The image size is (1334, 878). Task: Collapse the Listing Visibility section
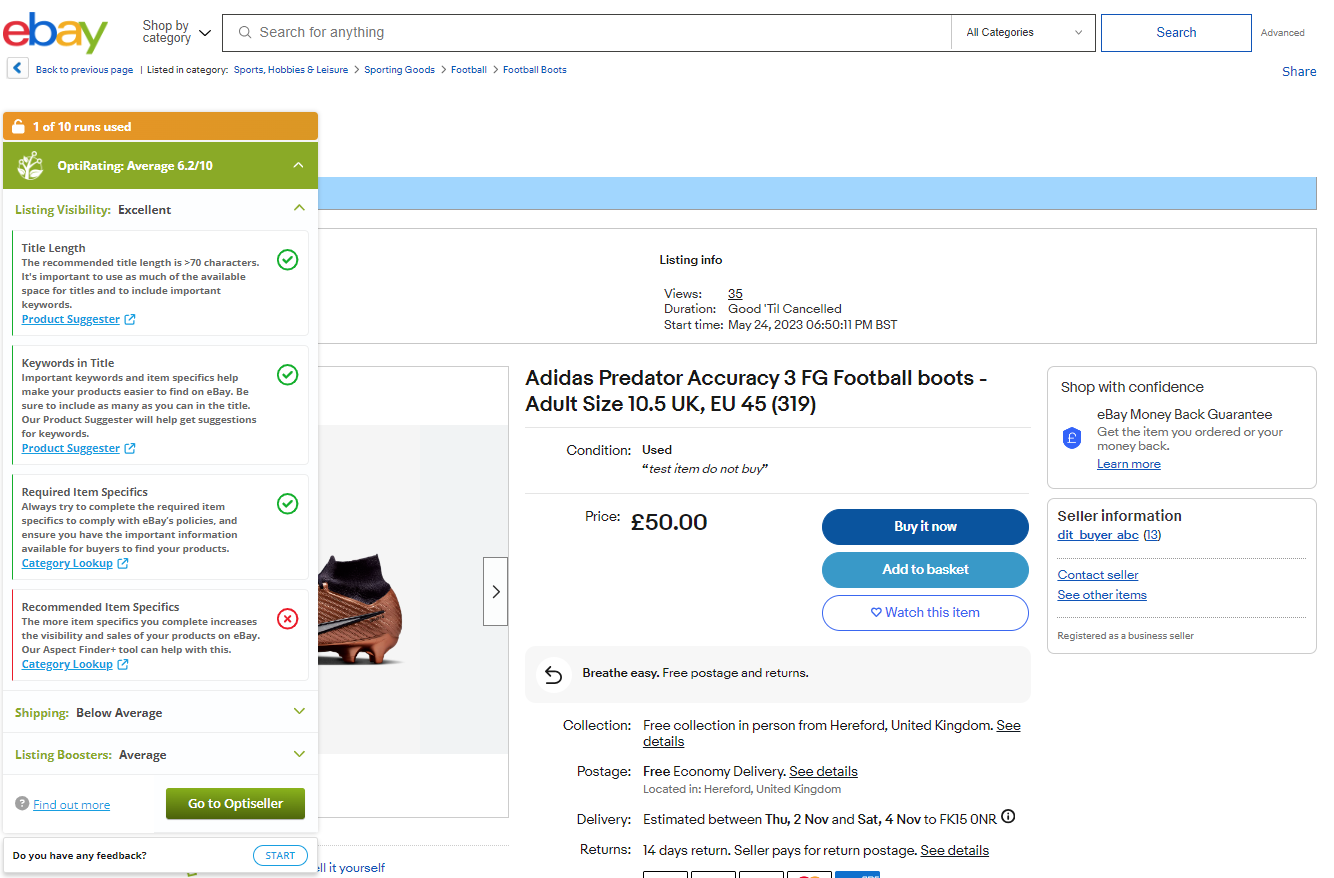click(298, 209)
